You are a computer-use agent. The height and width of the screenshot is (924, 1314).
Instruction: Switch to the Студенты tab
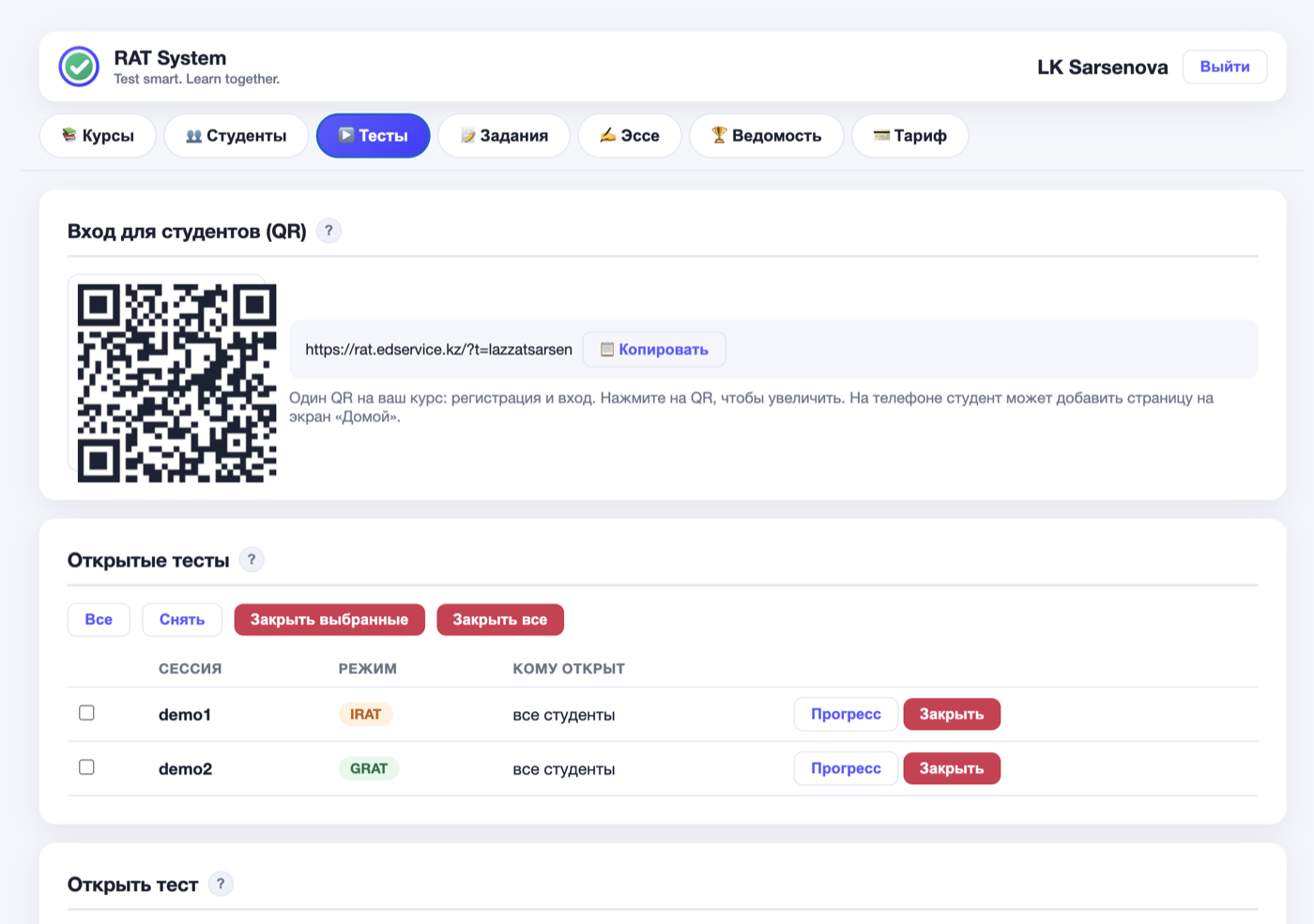pos(237,136)
